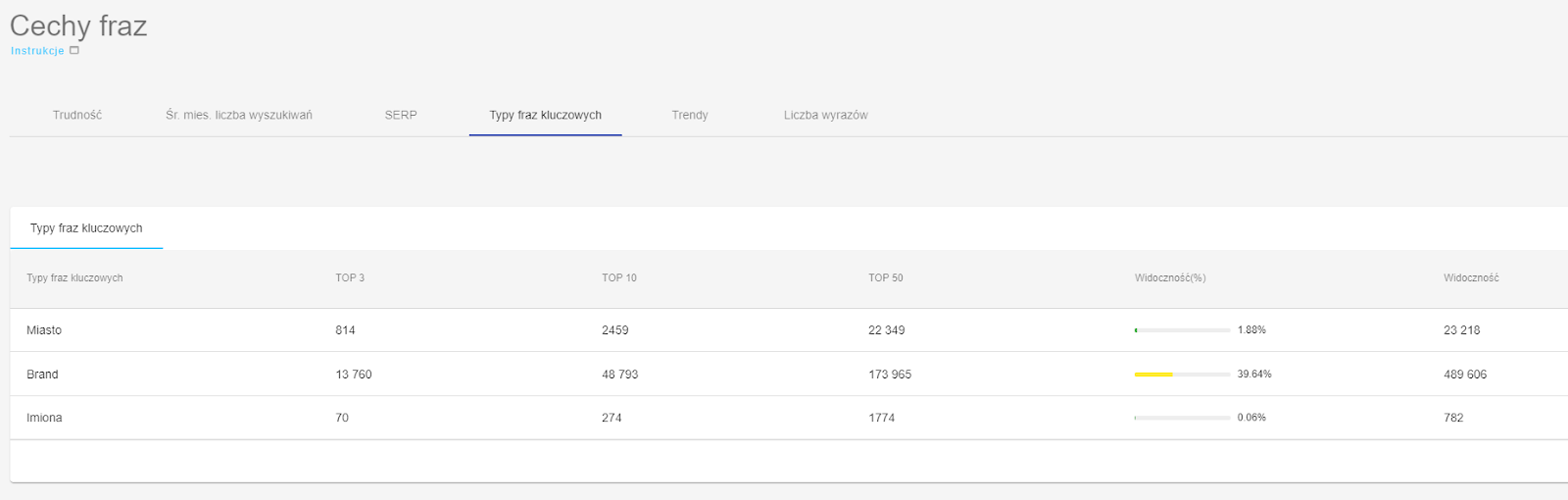Image resolution: width=1568 pixels, height=500 pixels.
Task: Select the SERP tab
Action: pyautogui.click(x=401, y=115)
